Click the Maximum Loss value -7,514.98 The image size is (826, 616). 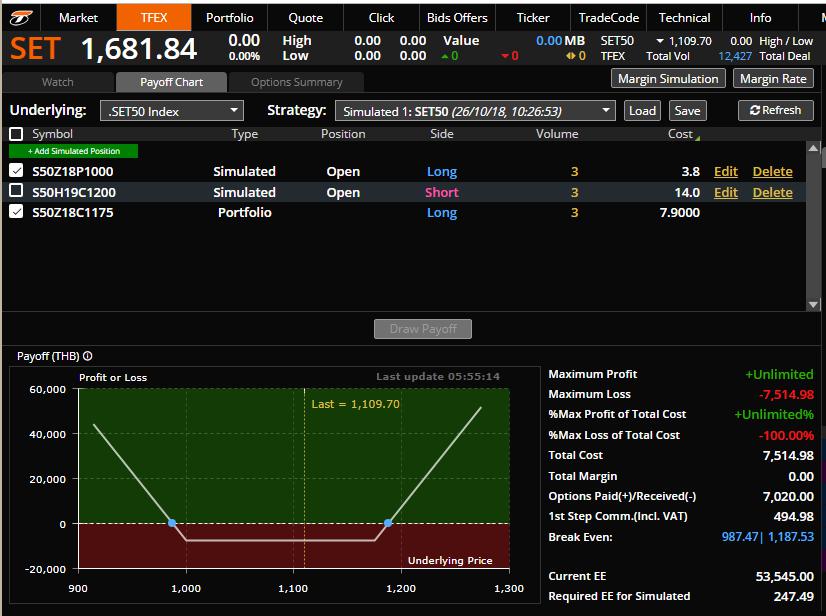(x=786, y=394)
